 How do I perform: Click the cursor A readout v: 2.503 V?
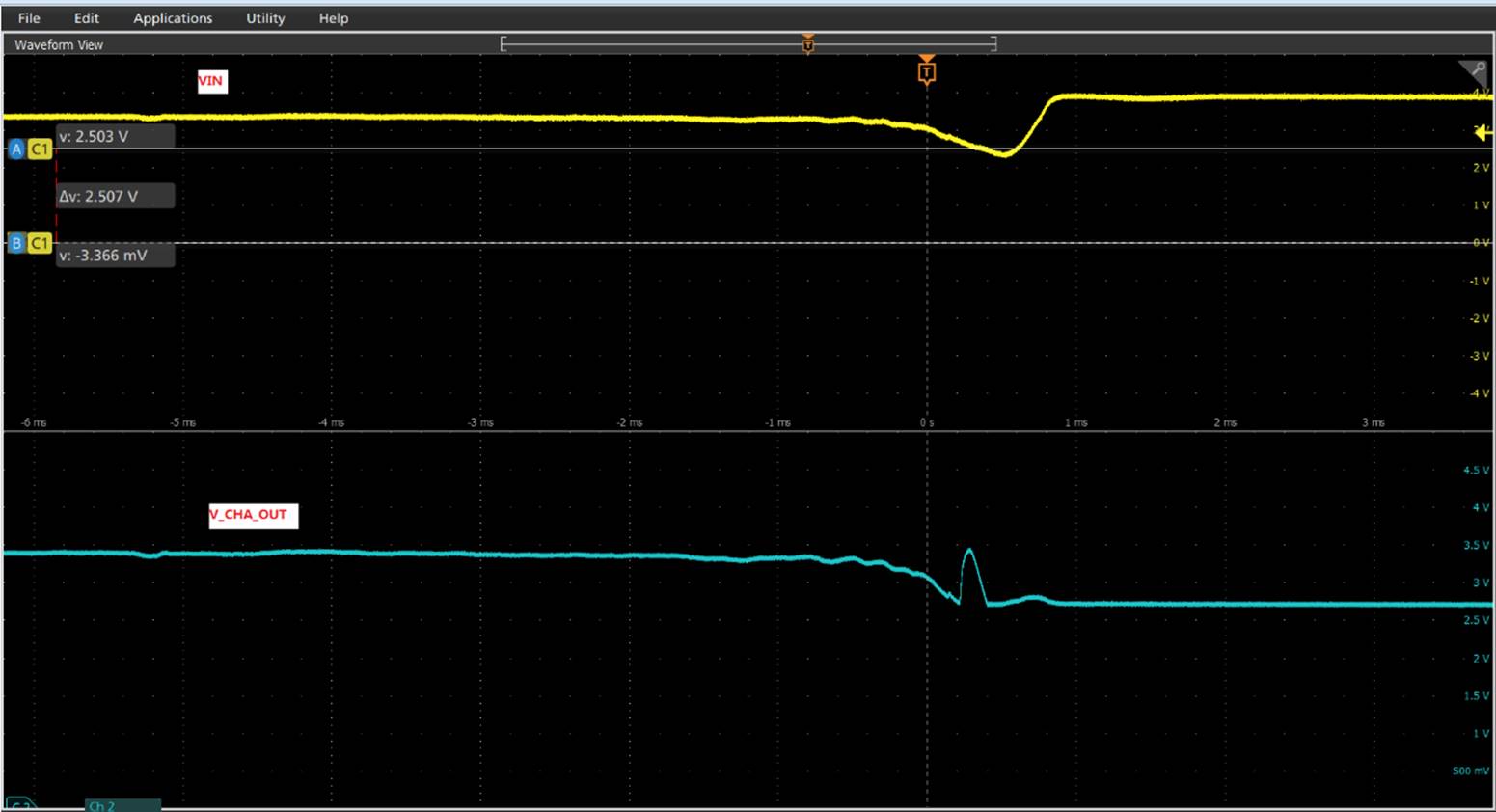pyautogui.click(x=115, y=137)
